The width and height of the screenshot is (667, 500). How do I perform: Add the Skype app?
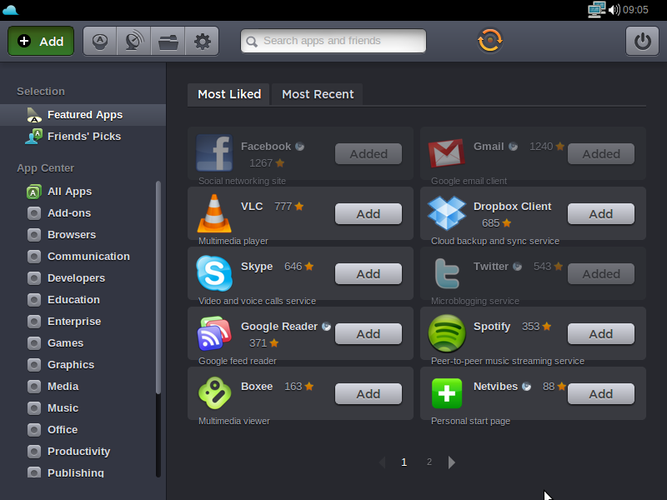click(368, 274)
